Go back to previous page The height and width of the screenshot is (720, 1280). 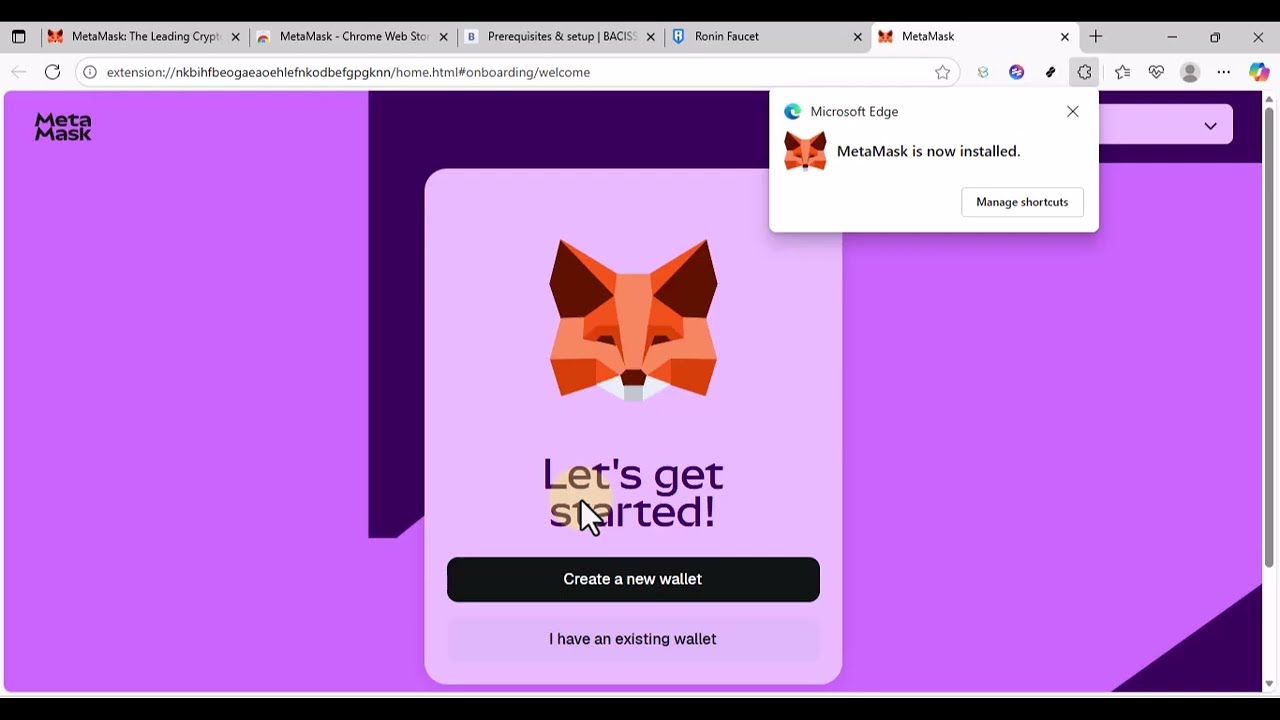pos(18,72)
